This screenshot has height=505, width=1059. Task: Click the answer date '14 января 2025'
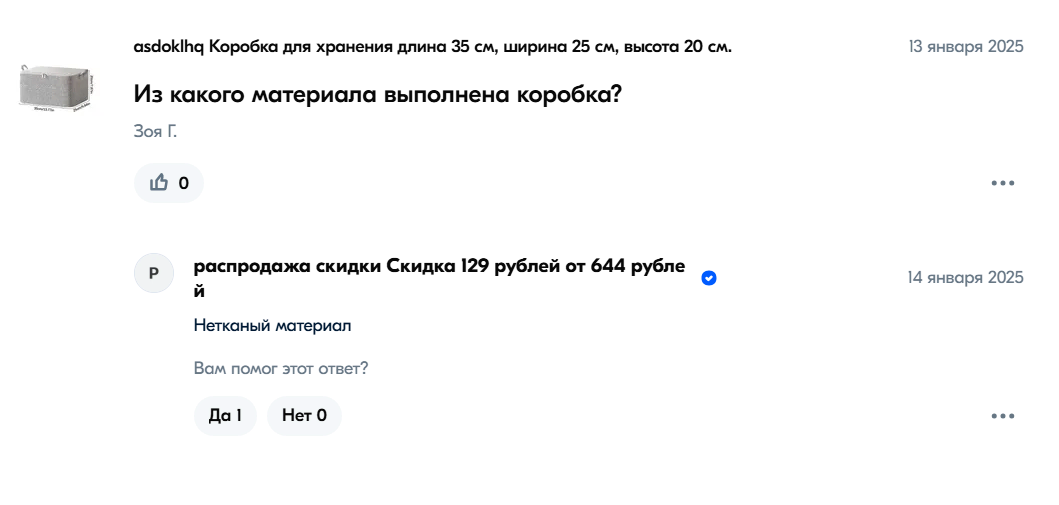click(966, 277)
